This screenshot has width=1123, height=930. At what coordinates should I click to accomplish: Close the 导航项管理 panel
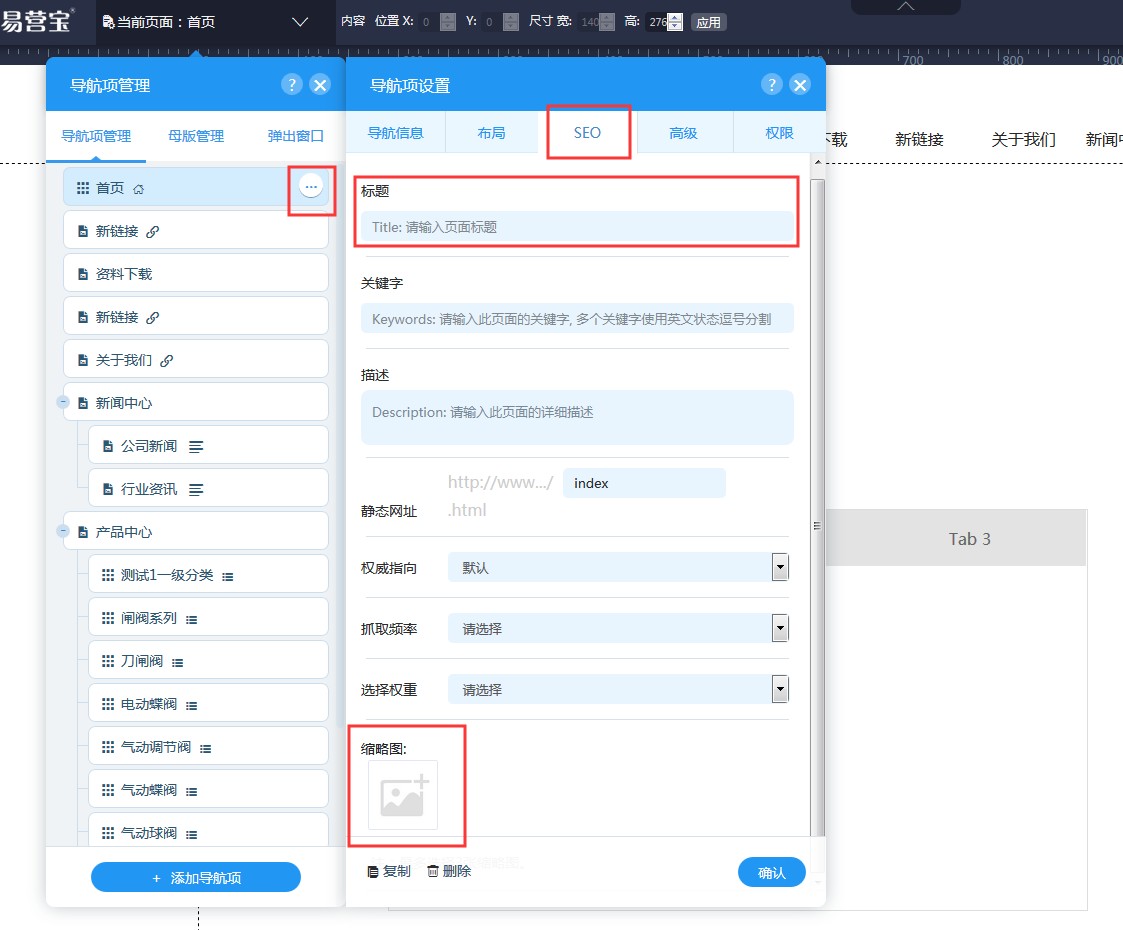point(320,84)
